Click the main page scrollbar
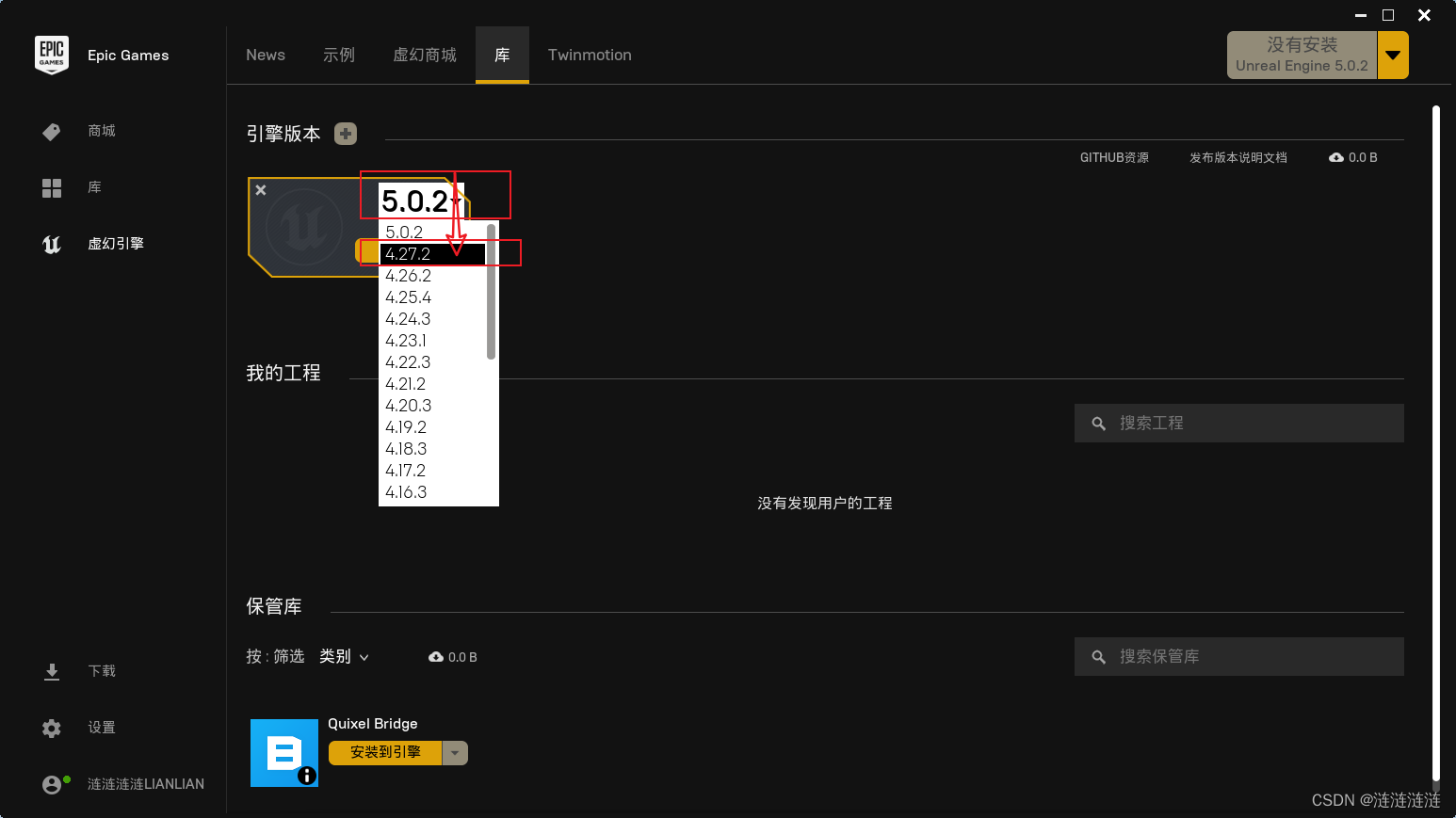The height and width of the screenshot is (818, 1456). 1436,442
